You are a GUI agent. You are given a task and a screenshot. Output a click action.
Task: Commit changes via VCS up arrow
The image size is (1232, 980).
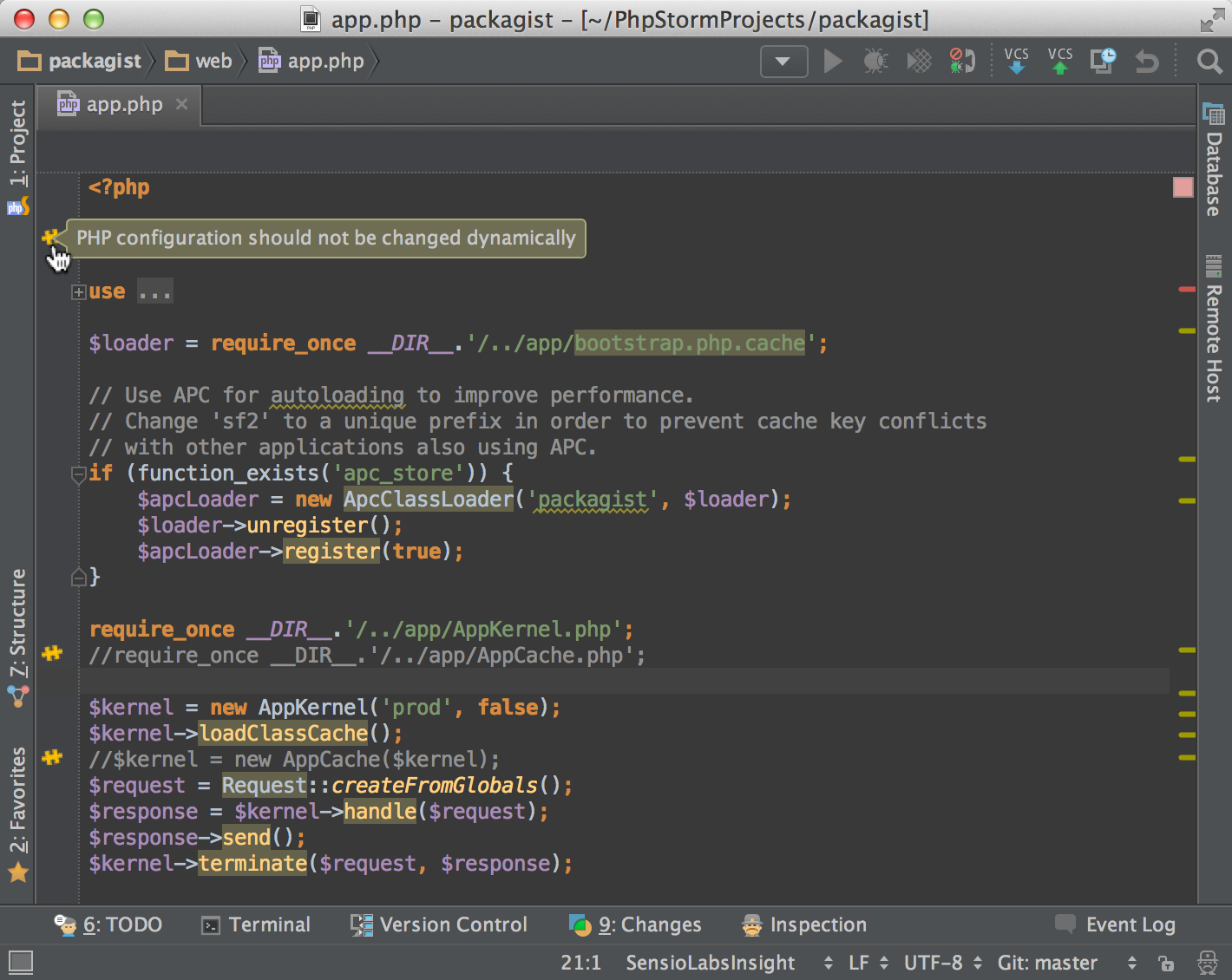pyautogui.click(x=1059, y=61)
